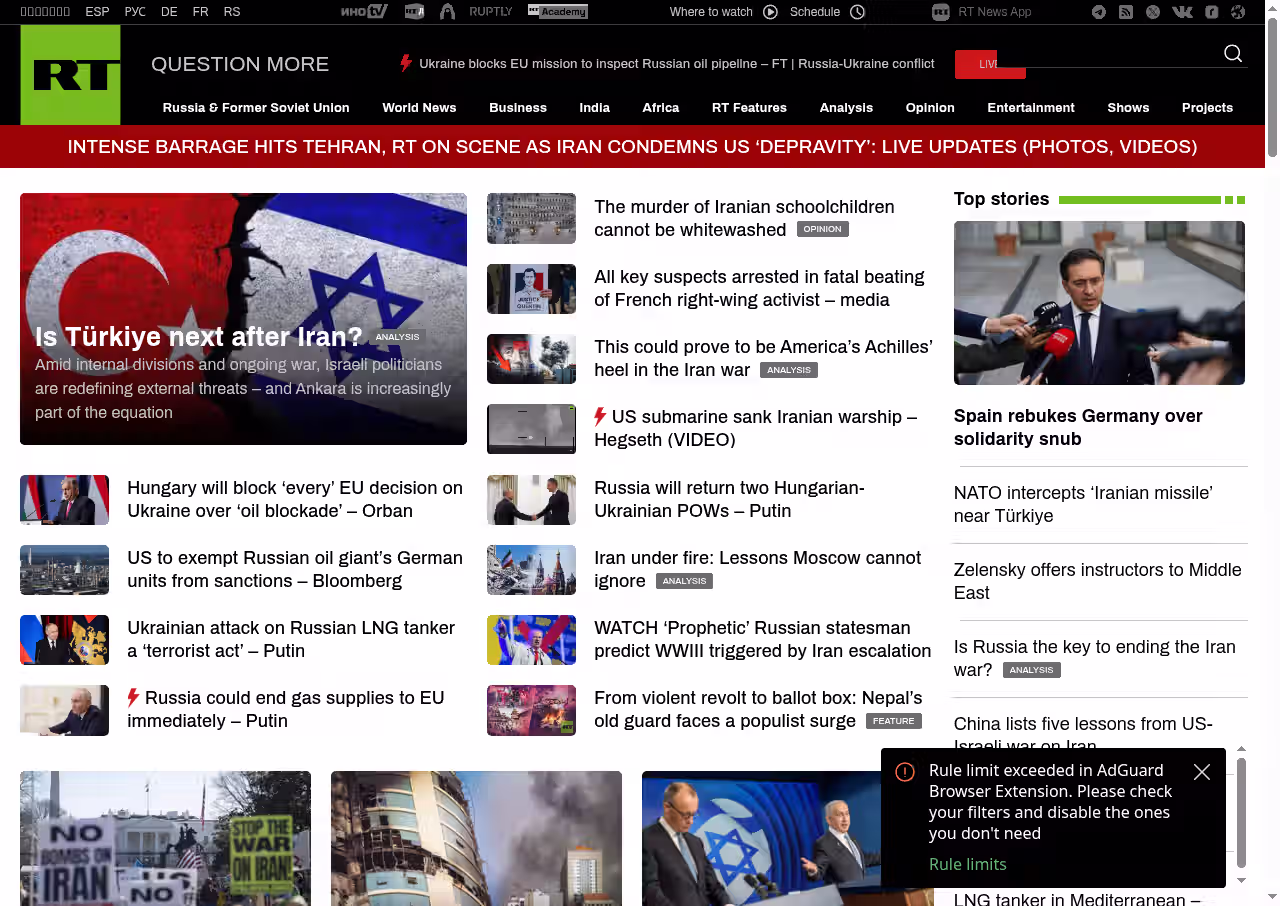Click the RT green logo

pos(70,75)
